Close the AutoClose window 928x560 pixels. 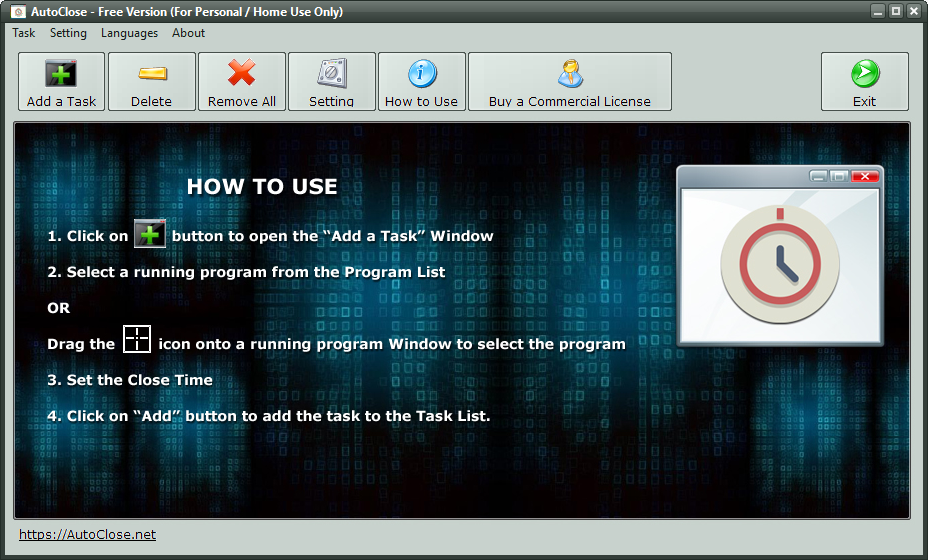coord(913,11)
